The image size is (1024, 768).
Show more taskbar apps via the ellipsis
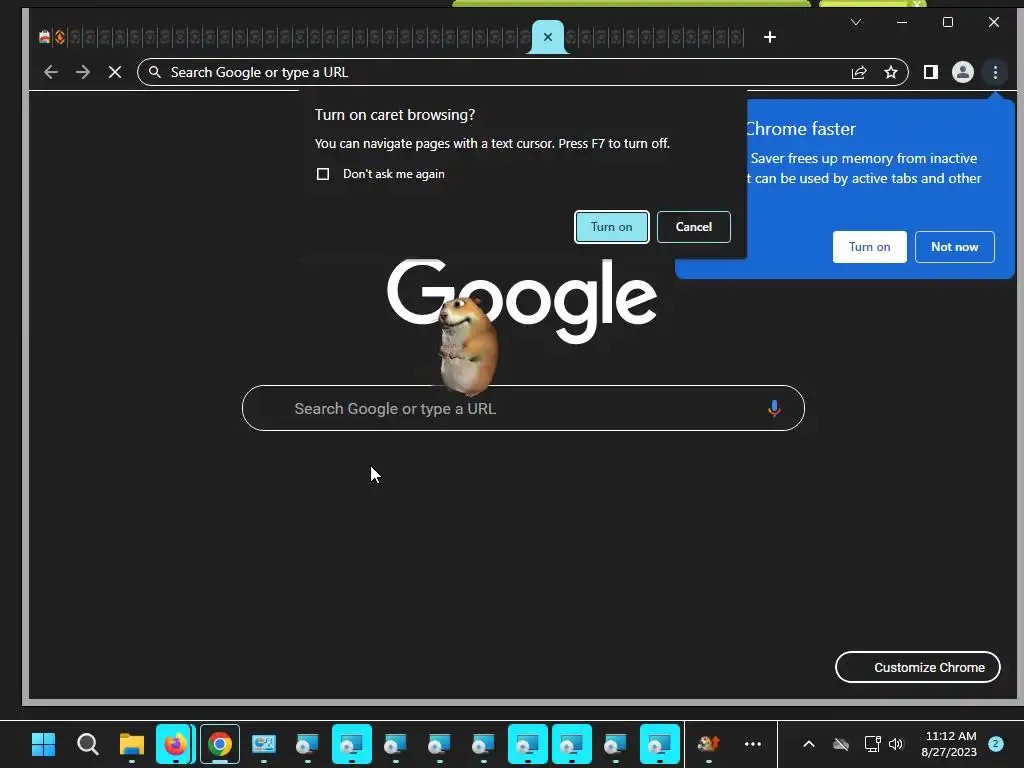click(753, 744)
